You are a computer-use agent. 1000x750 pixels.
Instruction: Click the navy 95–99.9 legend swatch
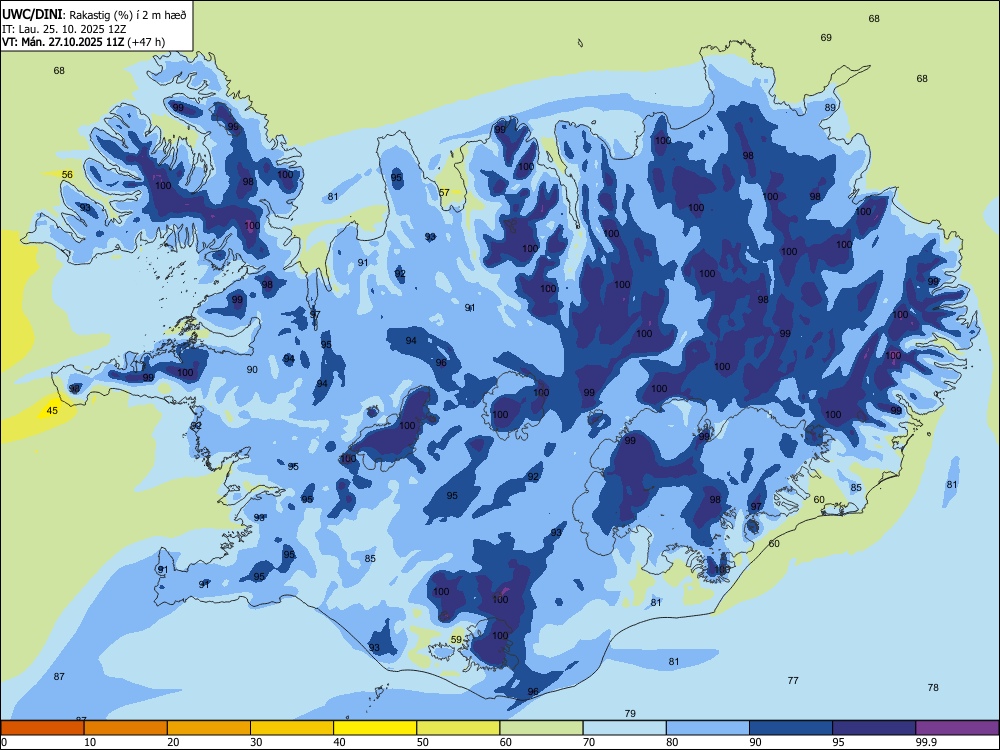(874, 728)
